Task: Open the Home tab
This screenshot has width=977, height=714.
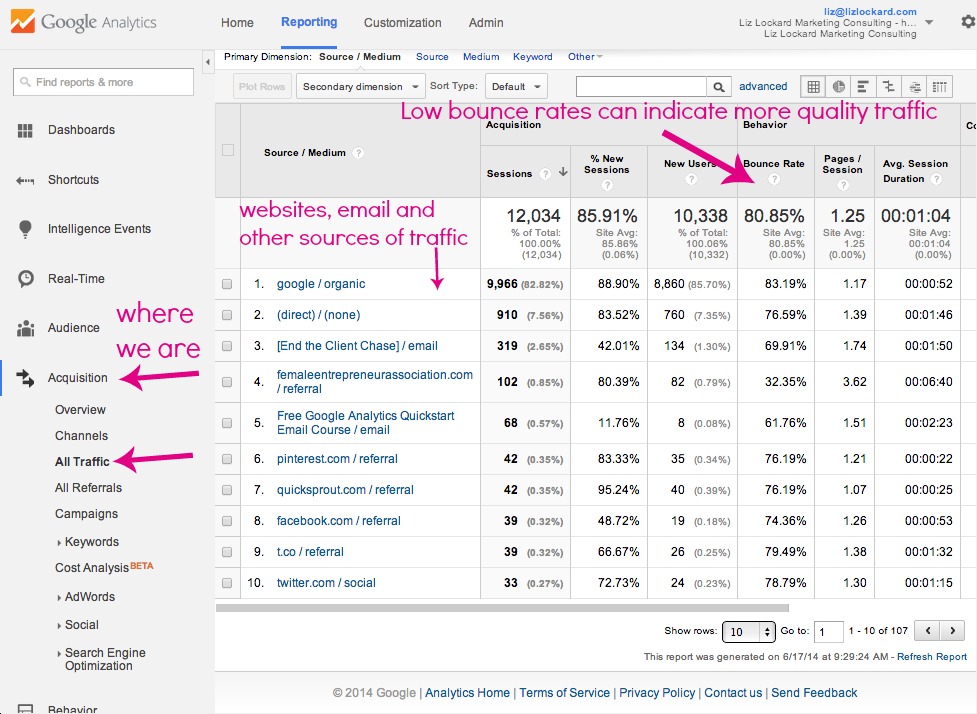Action: (237, 23)
